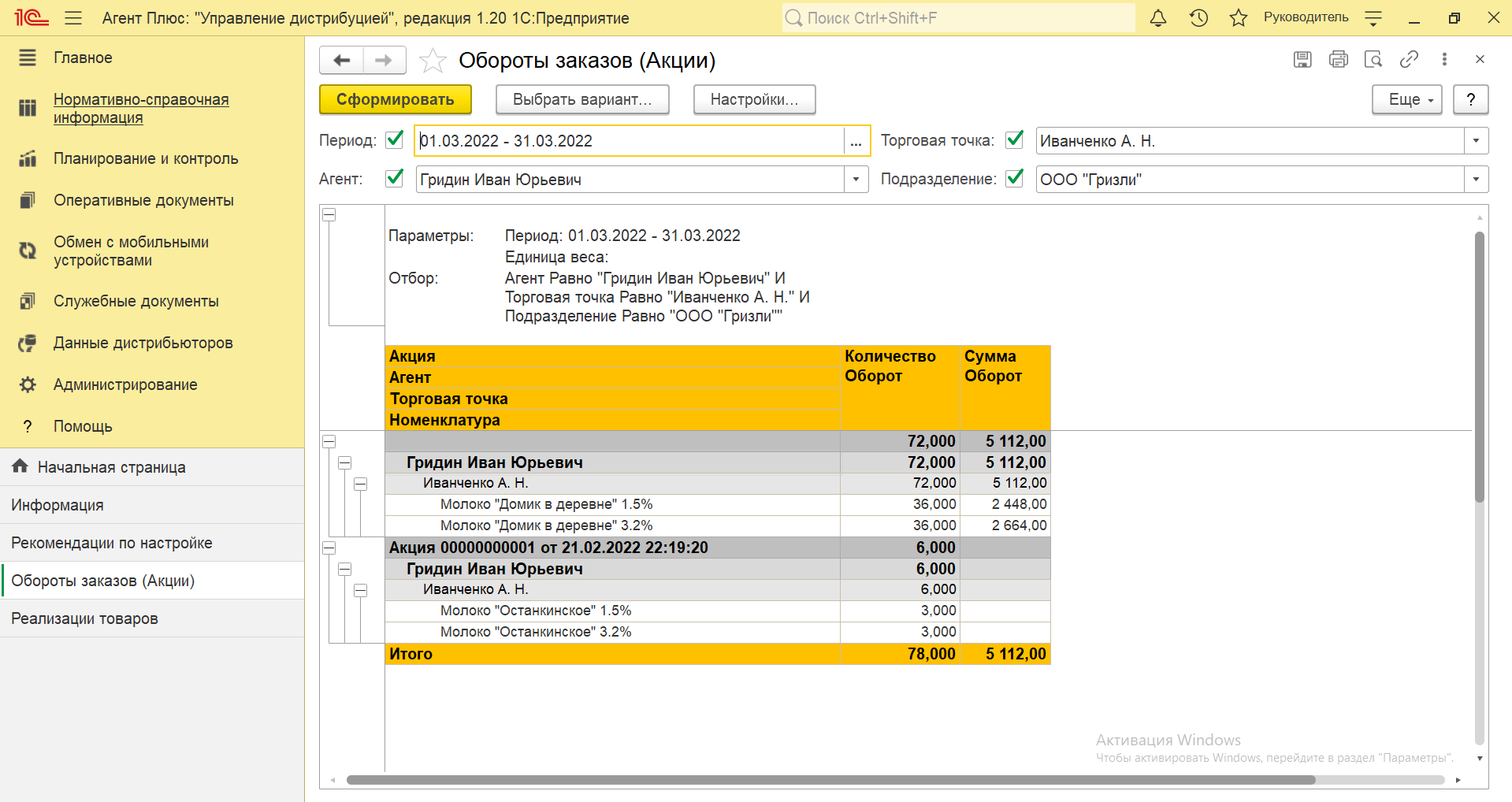The height and width of the screenshot is (802, 1512).
Task: Toggle the Торговая точка checkbox
Action: coord(1015,140)
